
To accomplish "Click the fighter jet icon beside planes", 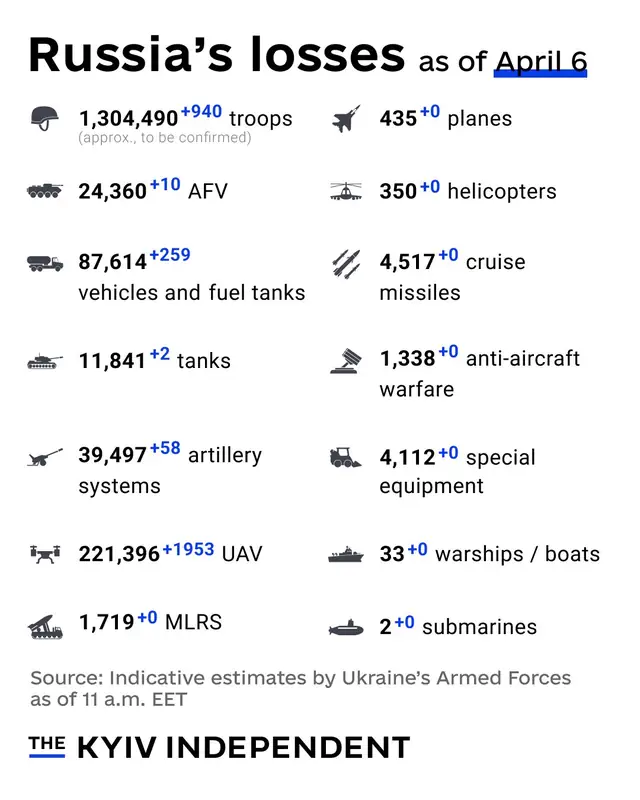I will tap(346, 119).
